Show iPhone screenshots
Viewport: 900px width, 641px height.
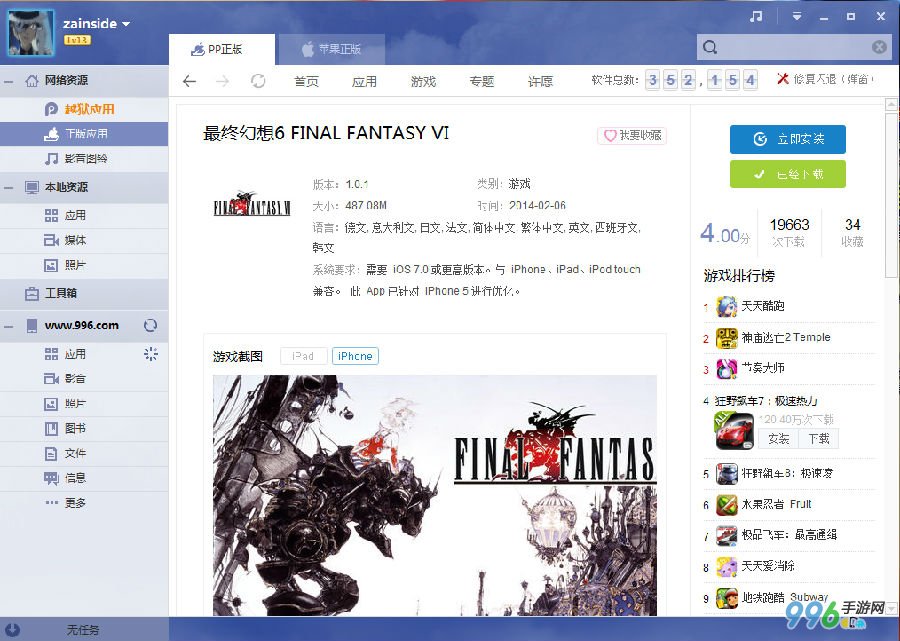click(355, 356)
